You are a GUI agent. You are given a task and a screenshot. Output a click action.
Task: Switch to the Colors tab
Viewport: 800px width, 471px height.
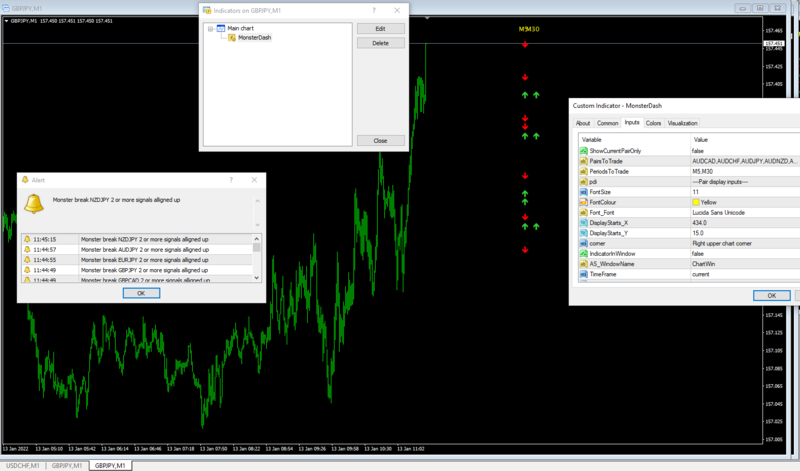[653, 123]
